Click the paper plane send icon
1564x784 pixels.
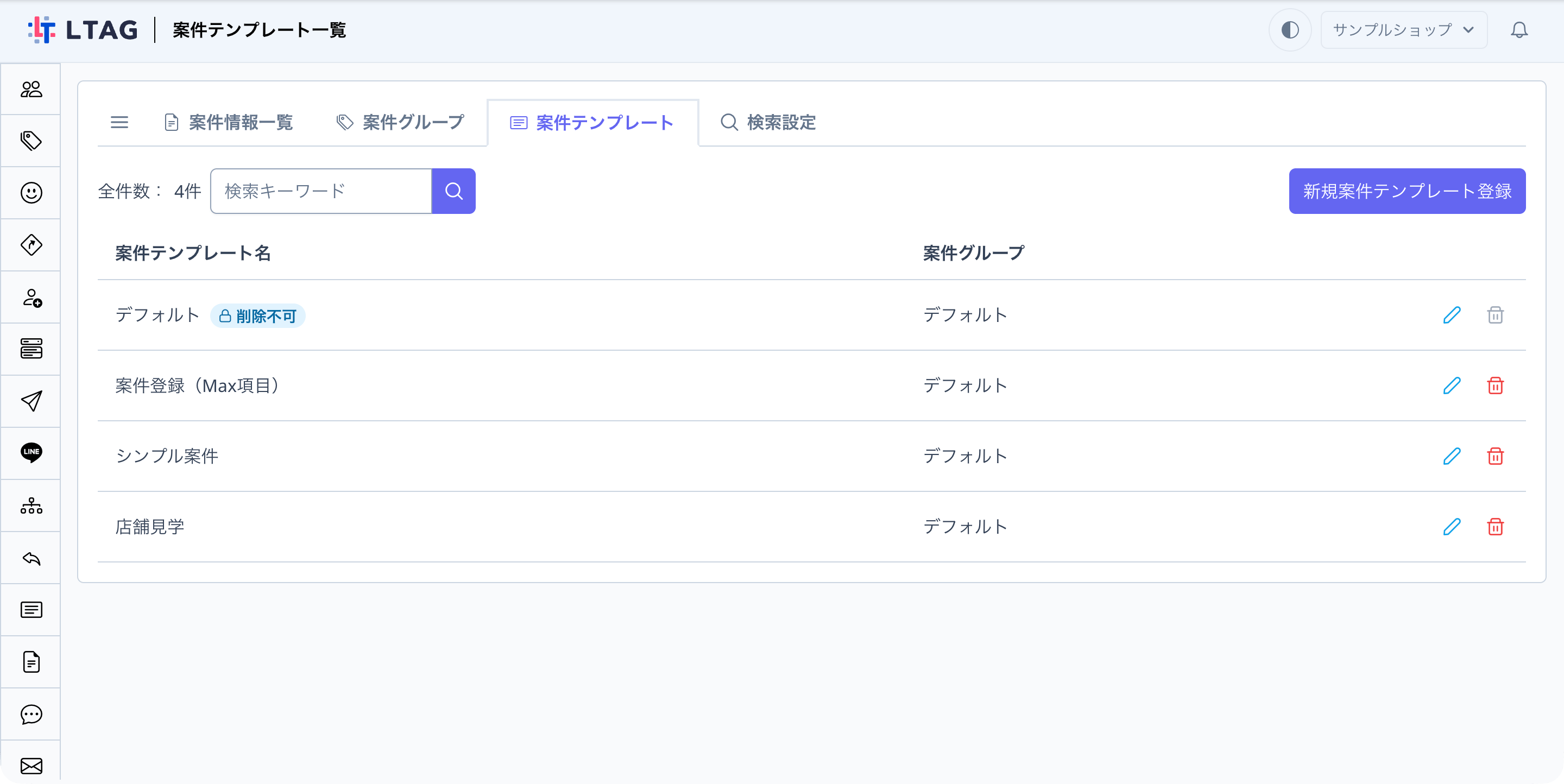coord(31,401)
